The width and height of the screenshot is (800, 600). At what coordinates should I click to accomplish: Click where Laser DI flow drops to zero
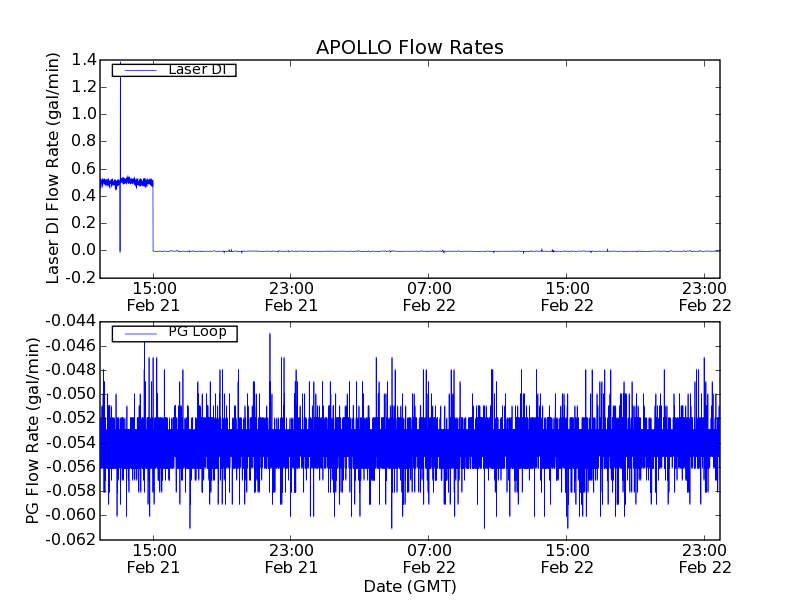tap(153, 230)
